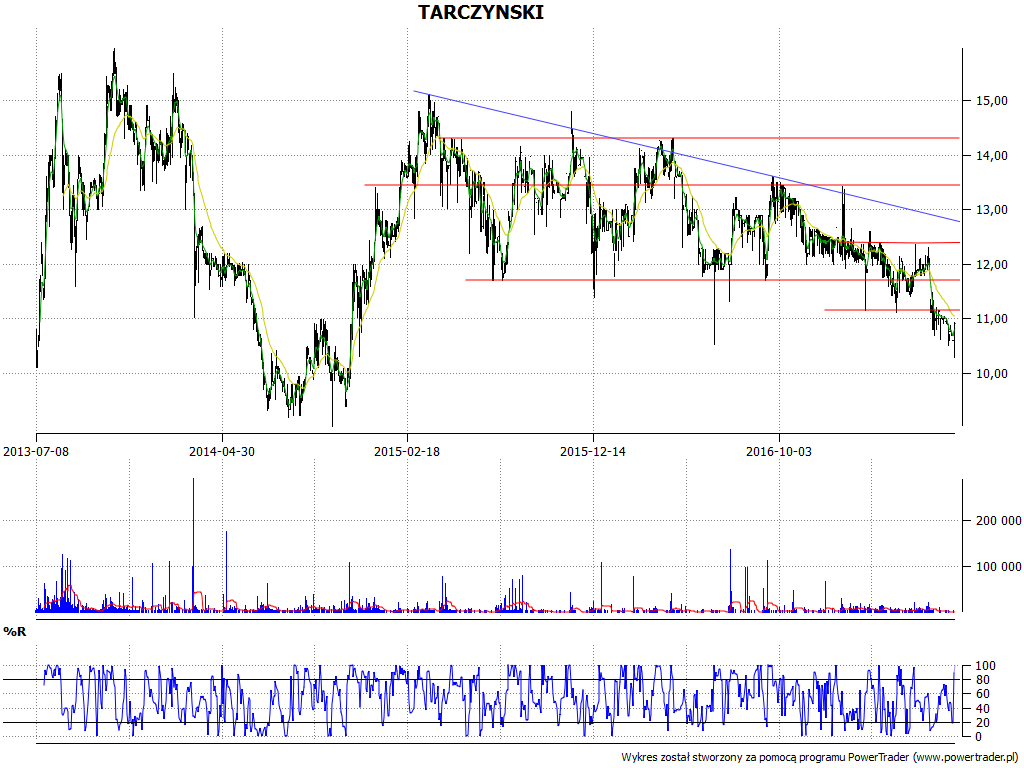
Task: Select the 100 000 volume axis label
Action: coord(999,567)
